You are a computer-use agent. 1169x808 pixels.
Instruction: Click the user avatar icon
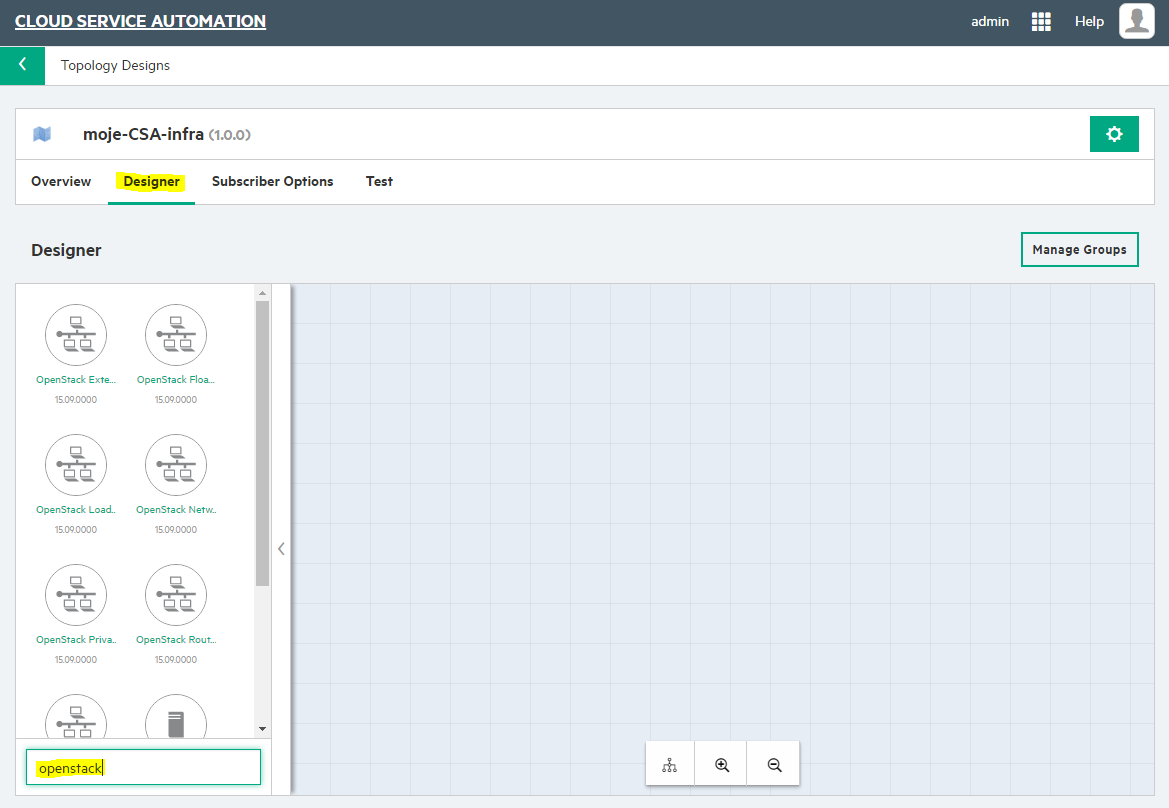pyautogui.click(x=1136, y=20)
